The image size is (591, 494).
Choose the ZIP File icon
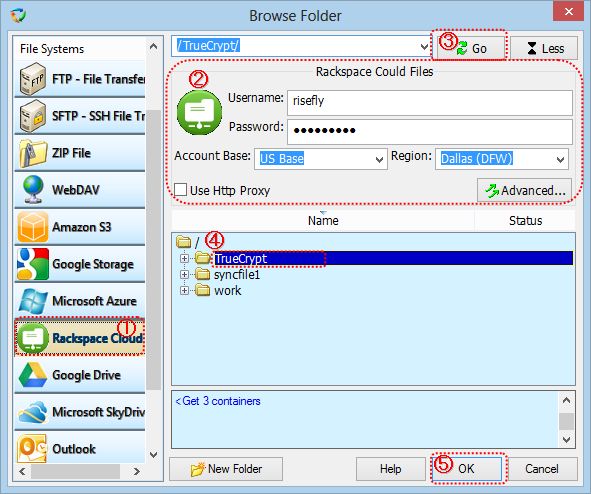pos(33,153)
